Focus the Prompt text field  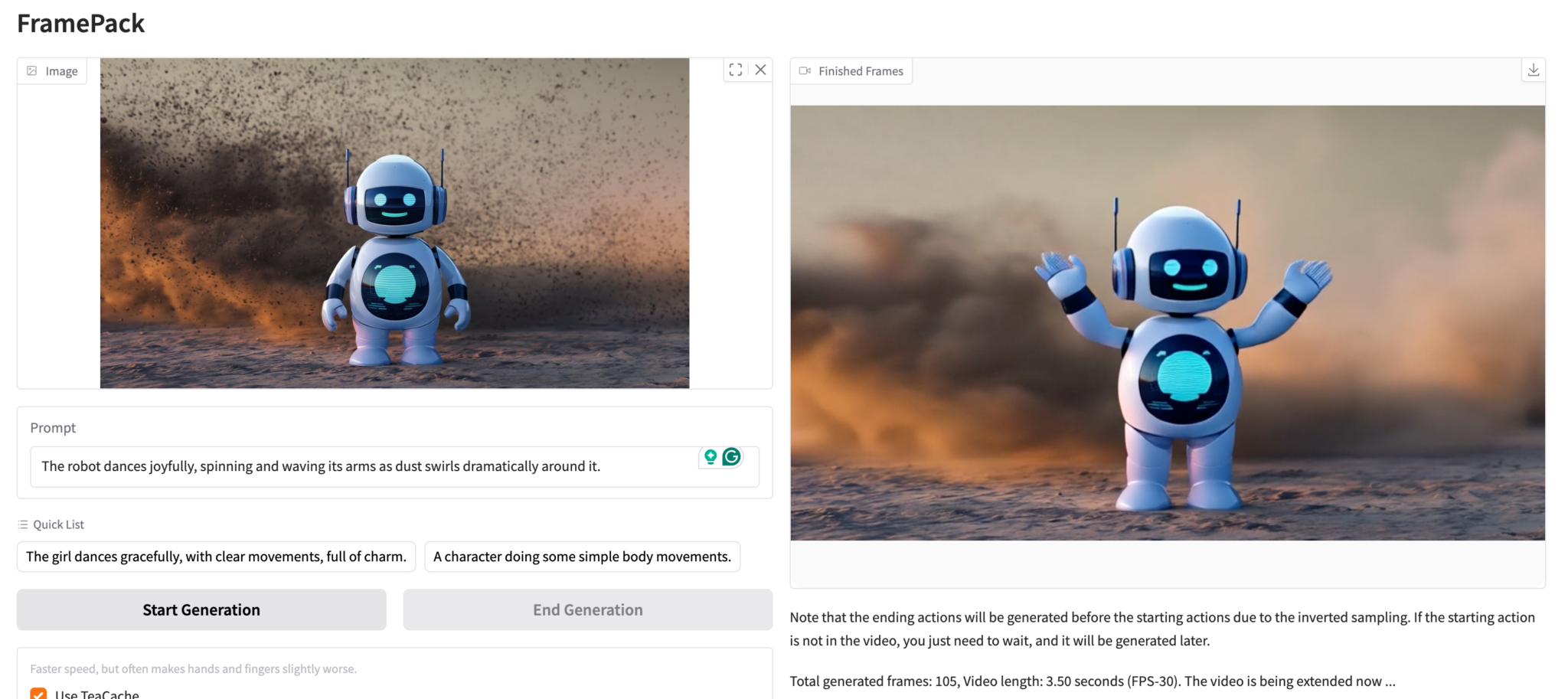pyautogui.click(x=360, y=466)
